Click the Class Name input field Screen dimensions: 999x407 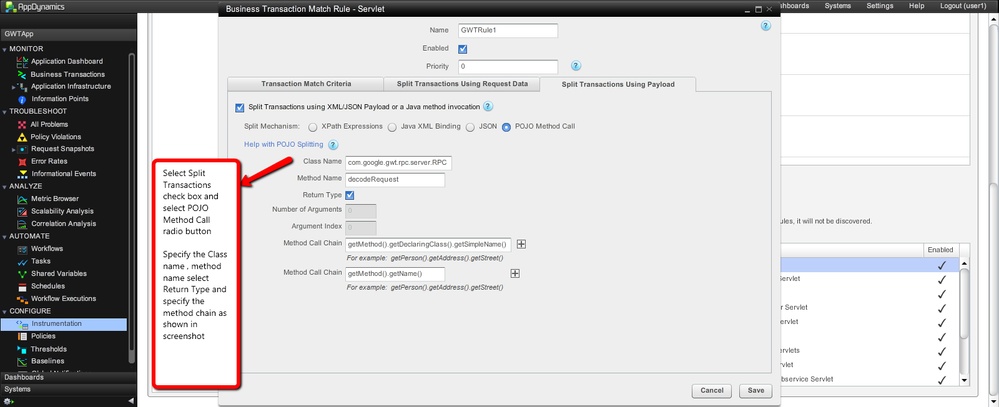point(398,163)
